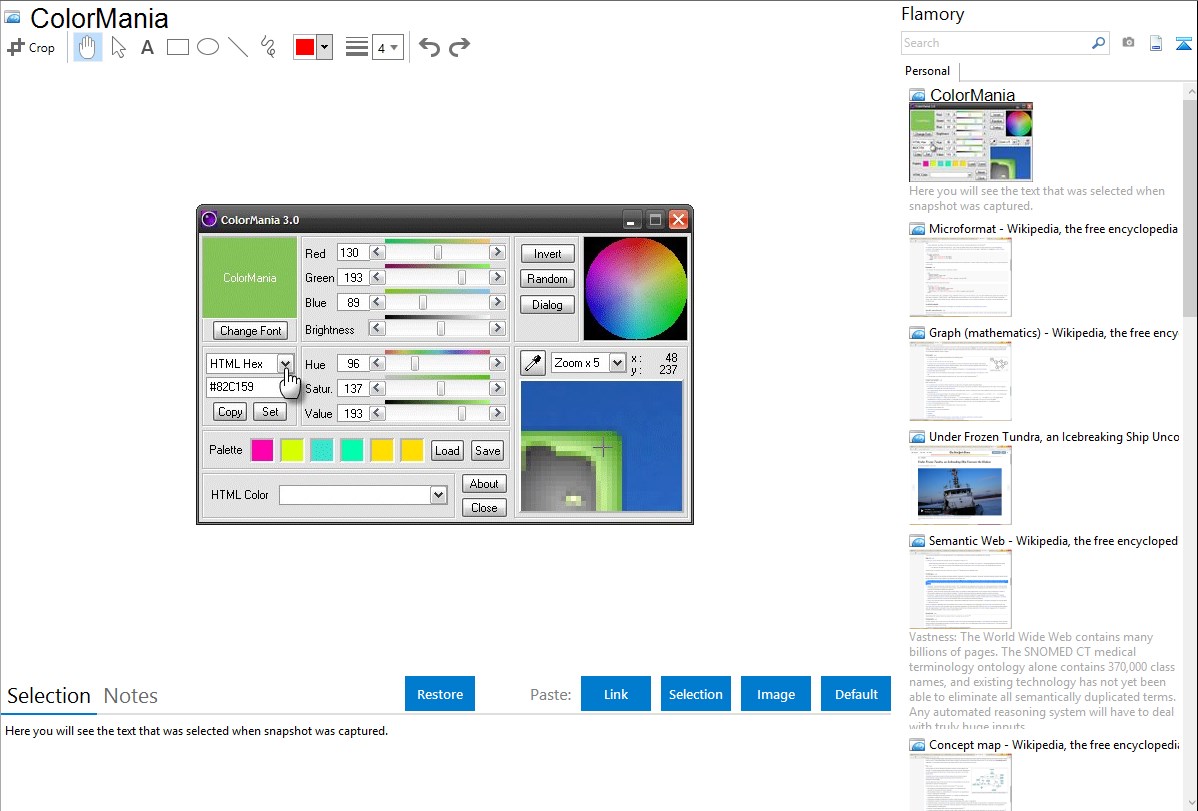Paste as Link button
Screen dimensions: 1198x811
tap(616, 694)
